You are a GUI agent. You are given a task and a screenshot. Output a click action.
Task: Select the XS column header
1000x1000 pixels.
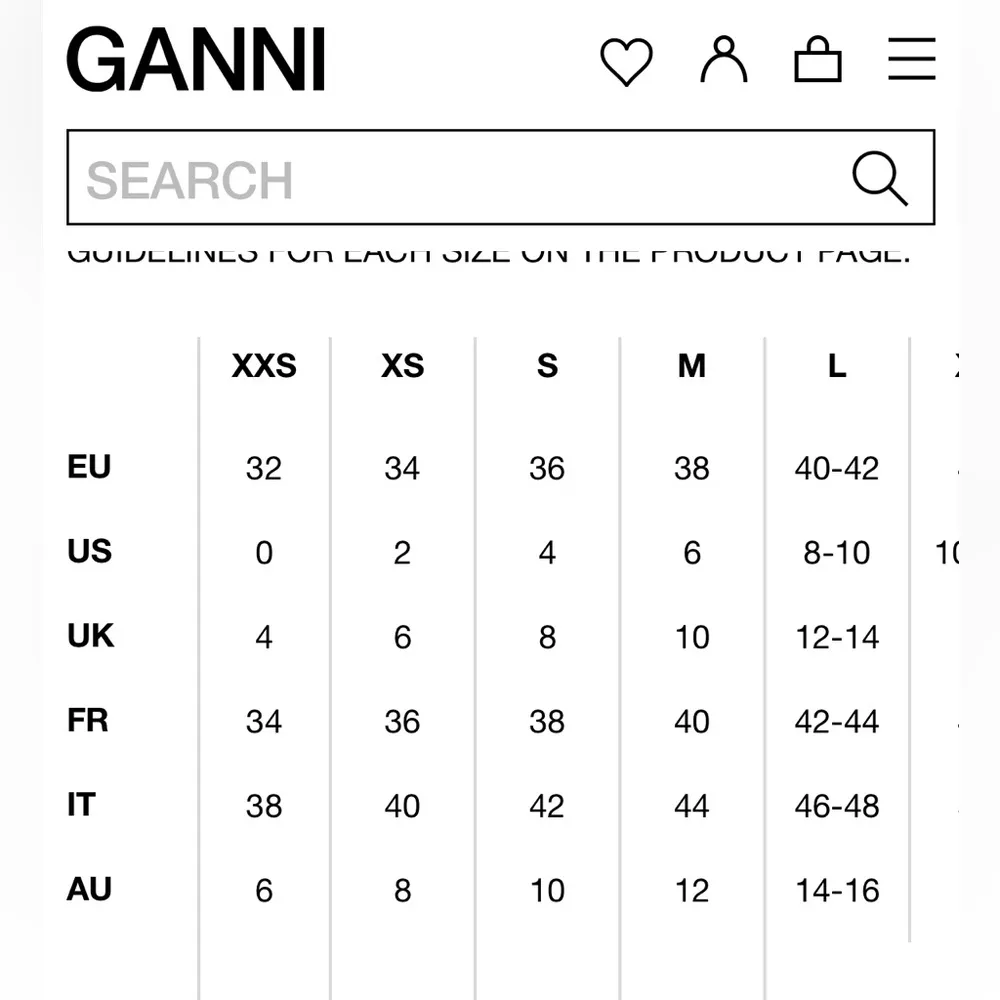tap(402, 367)
